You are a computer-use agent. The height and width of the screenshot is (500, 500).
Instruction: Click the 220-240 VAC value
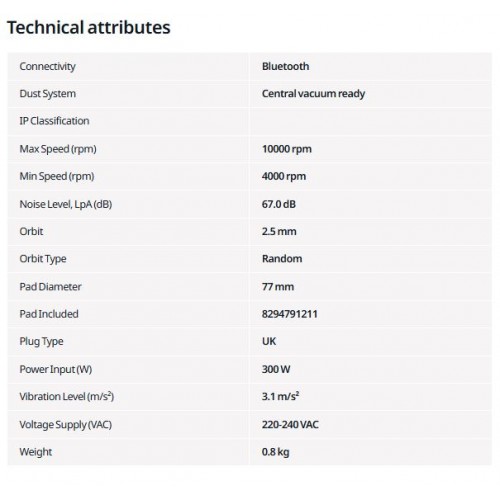[x=290, y=425]
